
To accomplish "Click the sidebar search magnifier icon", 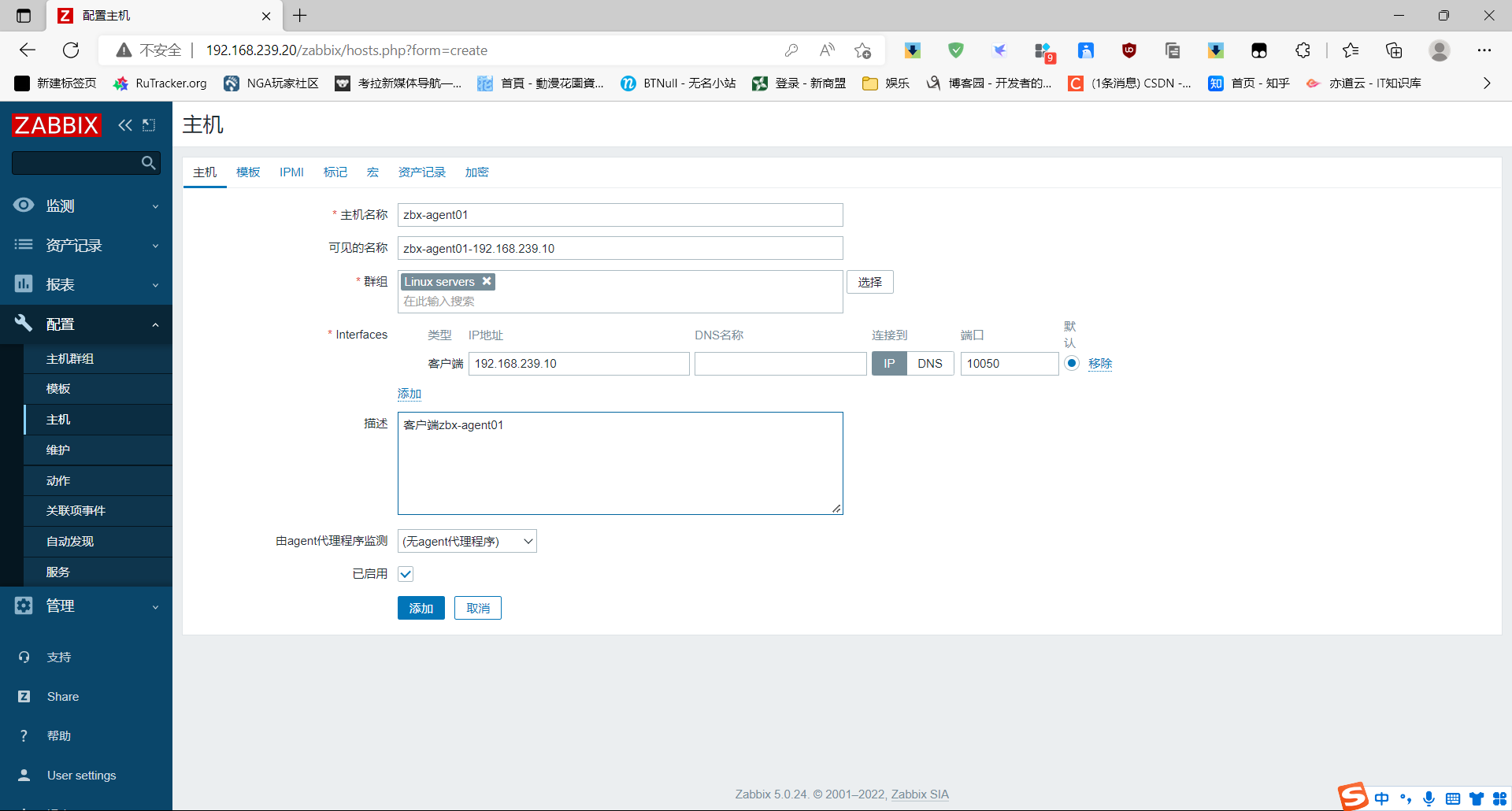I will 148,163.
